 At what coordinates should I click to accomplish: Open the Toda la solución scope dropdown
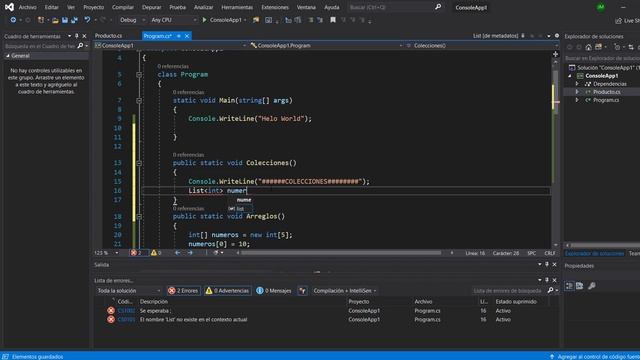[x=129, y=291]
